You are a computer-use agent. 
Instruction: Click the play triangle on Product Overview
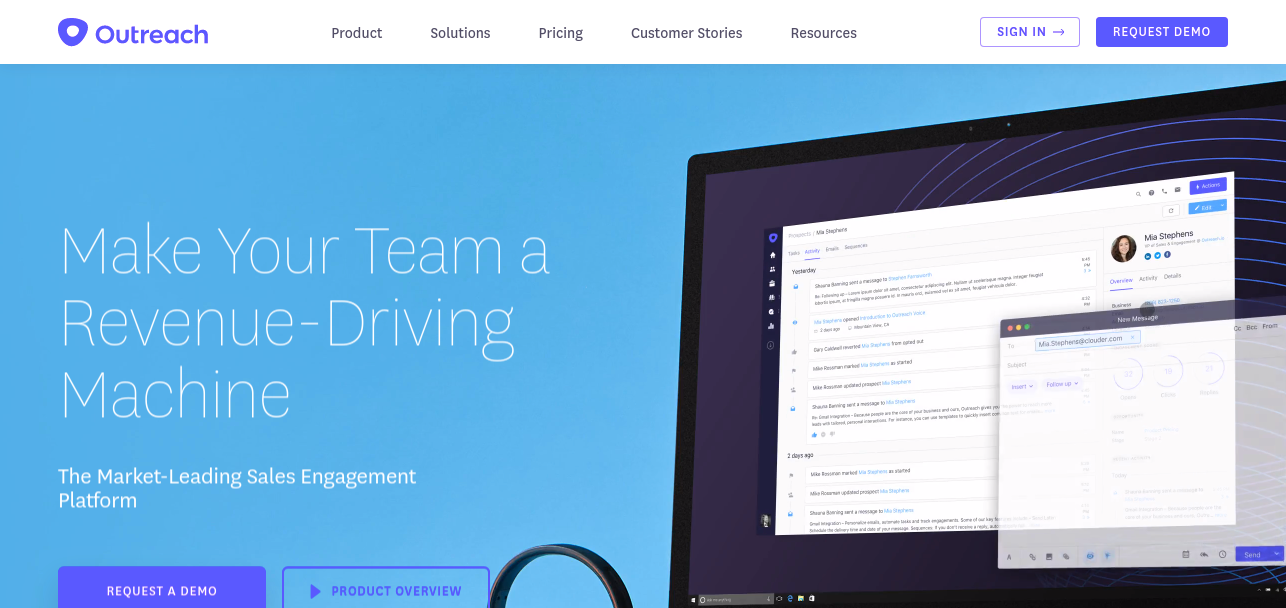tap(316, 591)
